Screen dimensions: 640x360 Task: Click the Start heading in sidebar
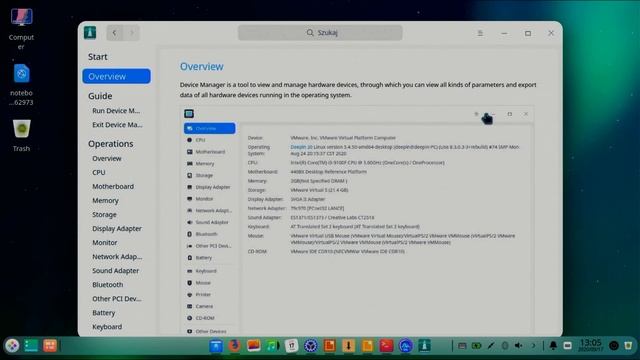point(98,57)
